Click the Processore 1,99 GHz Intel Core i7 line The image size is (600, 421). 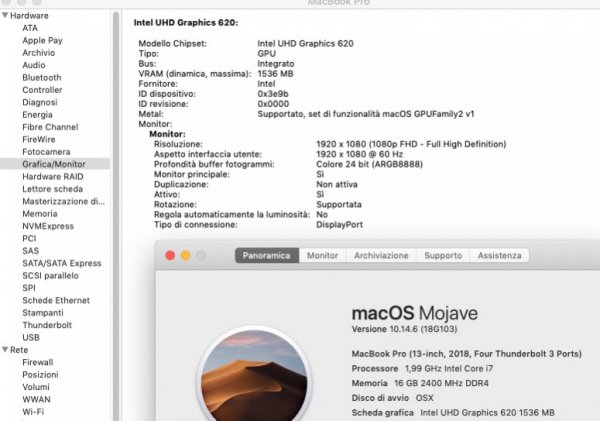[422, 368]
